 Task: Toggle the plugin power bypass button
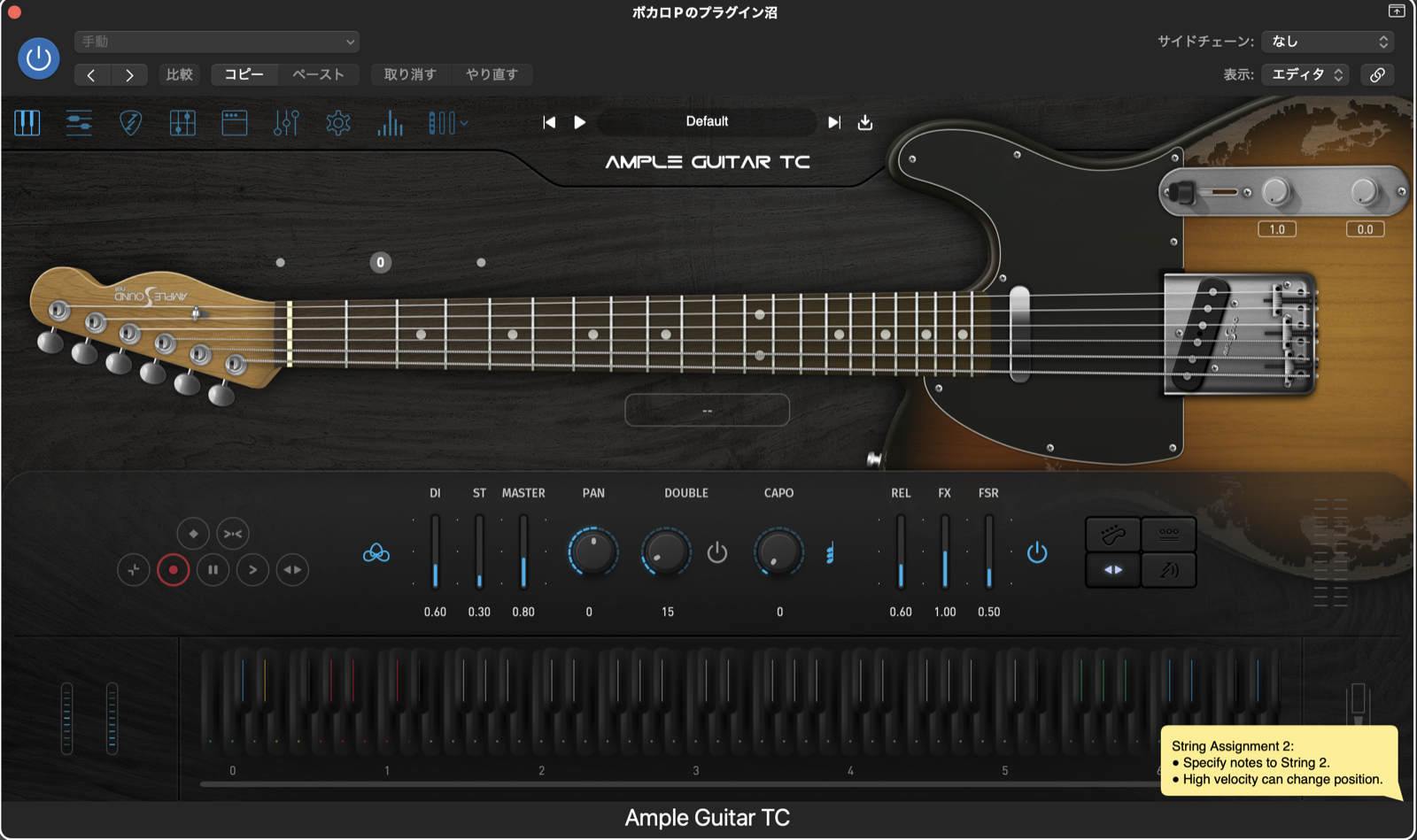[39, 58]
